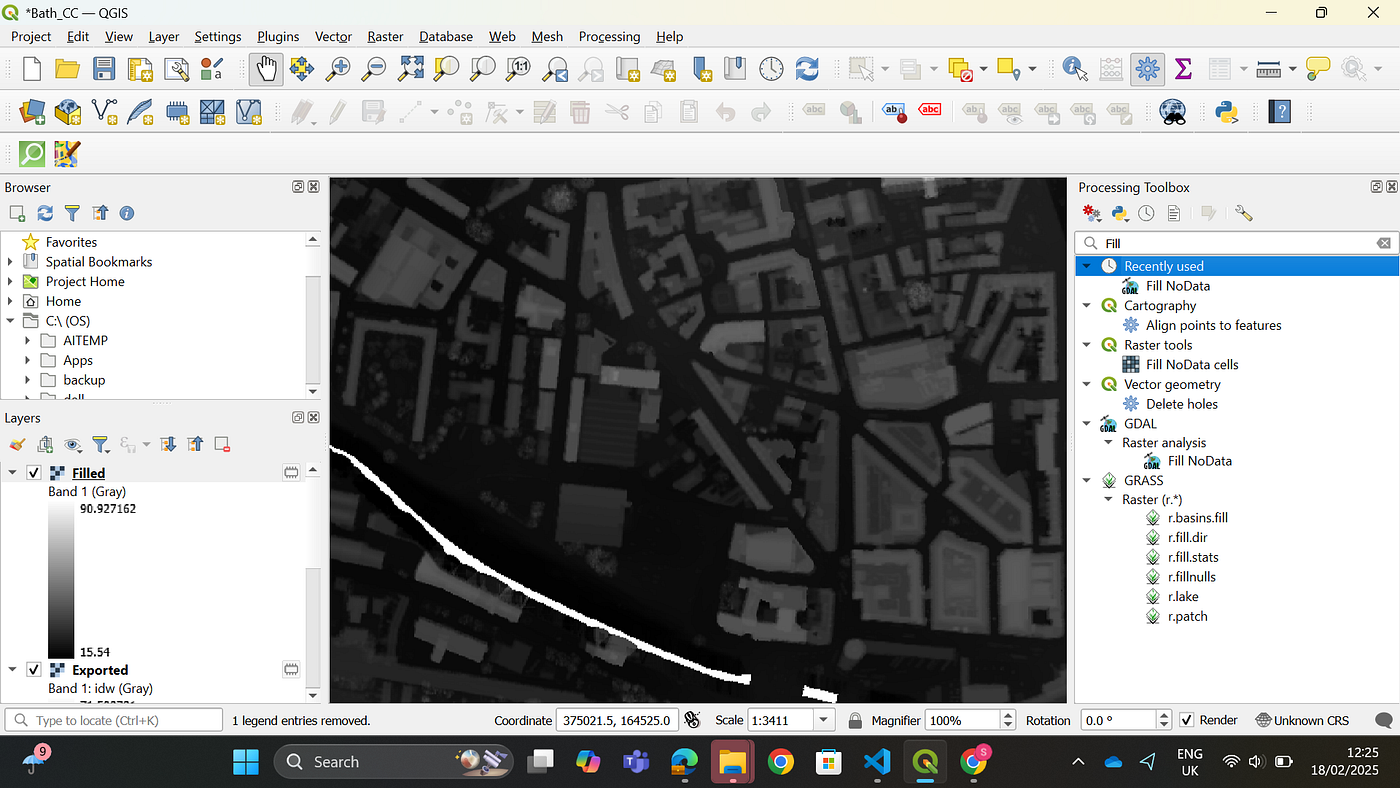Click the Pan Map to Selection icon
The width and height of the screenshot is (1400, 788).
tap(301, 69)
